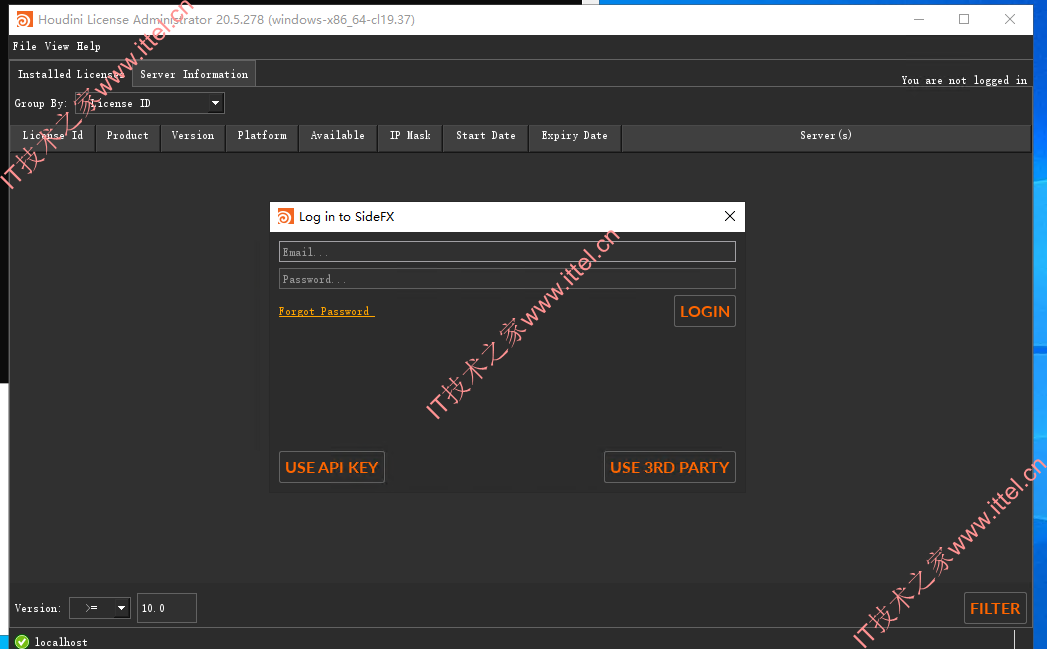Screen dimensions: 1047x649
Task: Sort by Available column header
Action: point(338,136)
